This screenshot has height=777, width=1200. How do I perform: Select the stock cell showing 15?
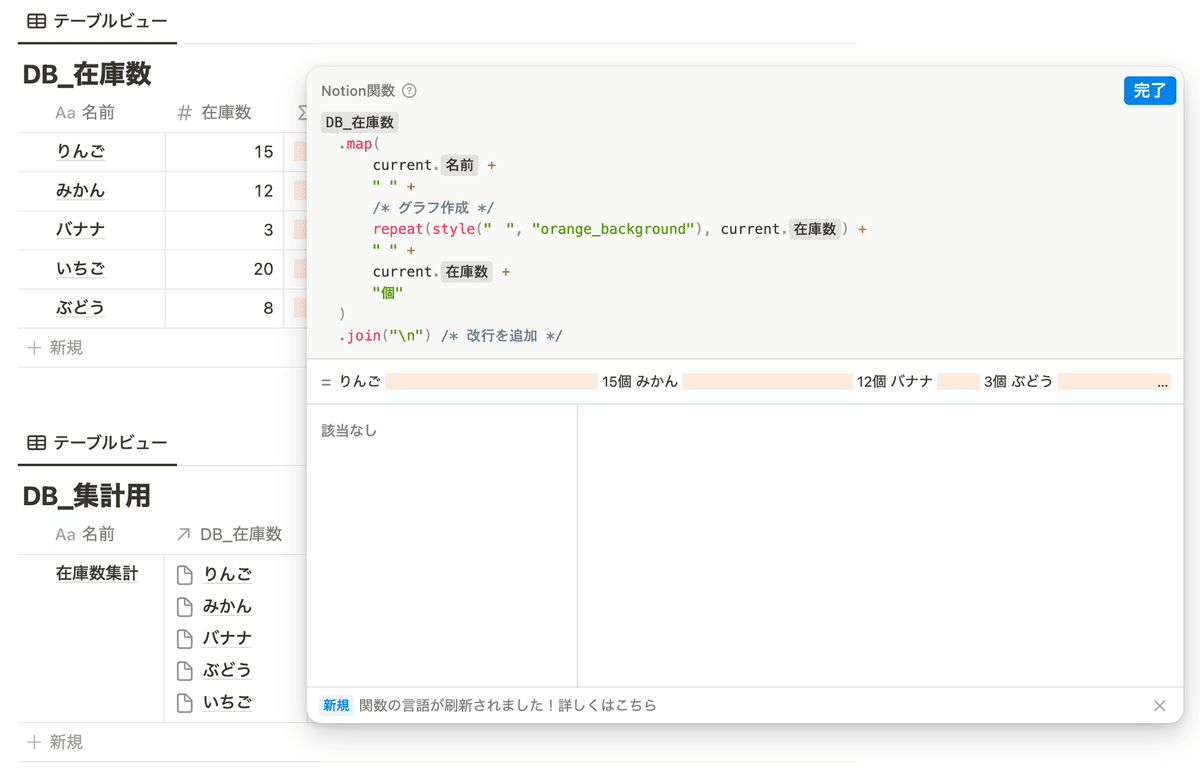pyautogui.click(x=224, y=152)
